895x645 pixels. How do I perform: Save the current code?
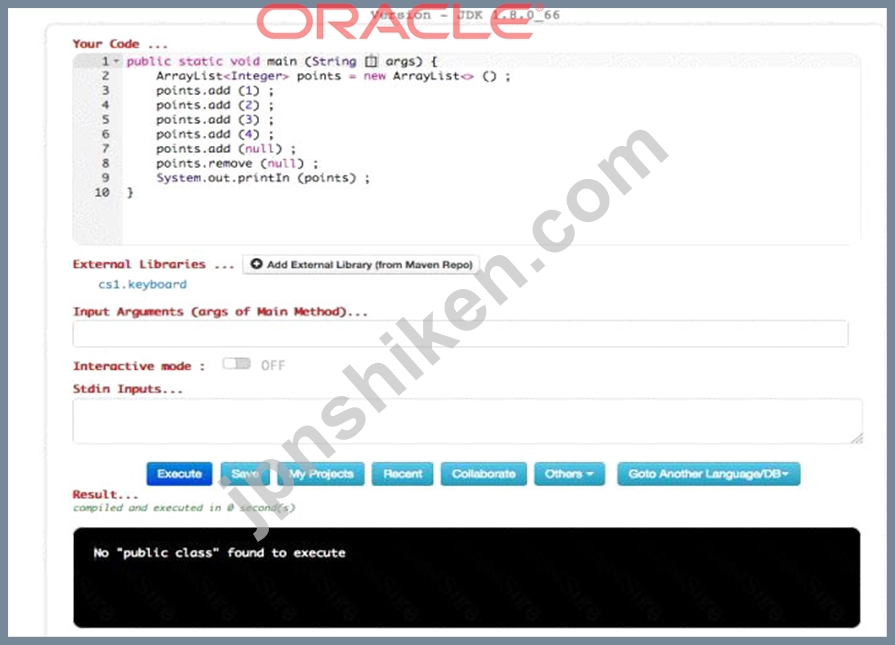click(x=245, y=474)
